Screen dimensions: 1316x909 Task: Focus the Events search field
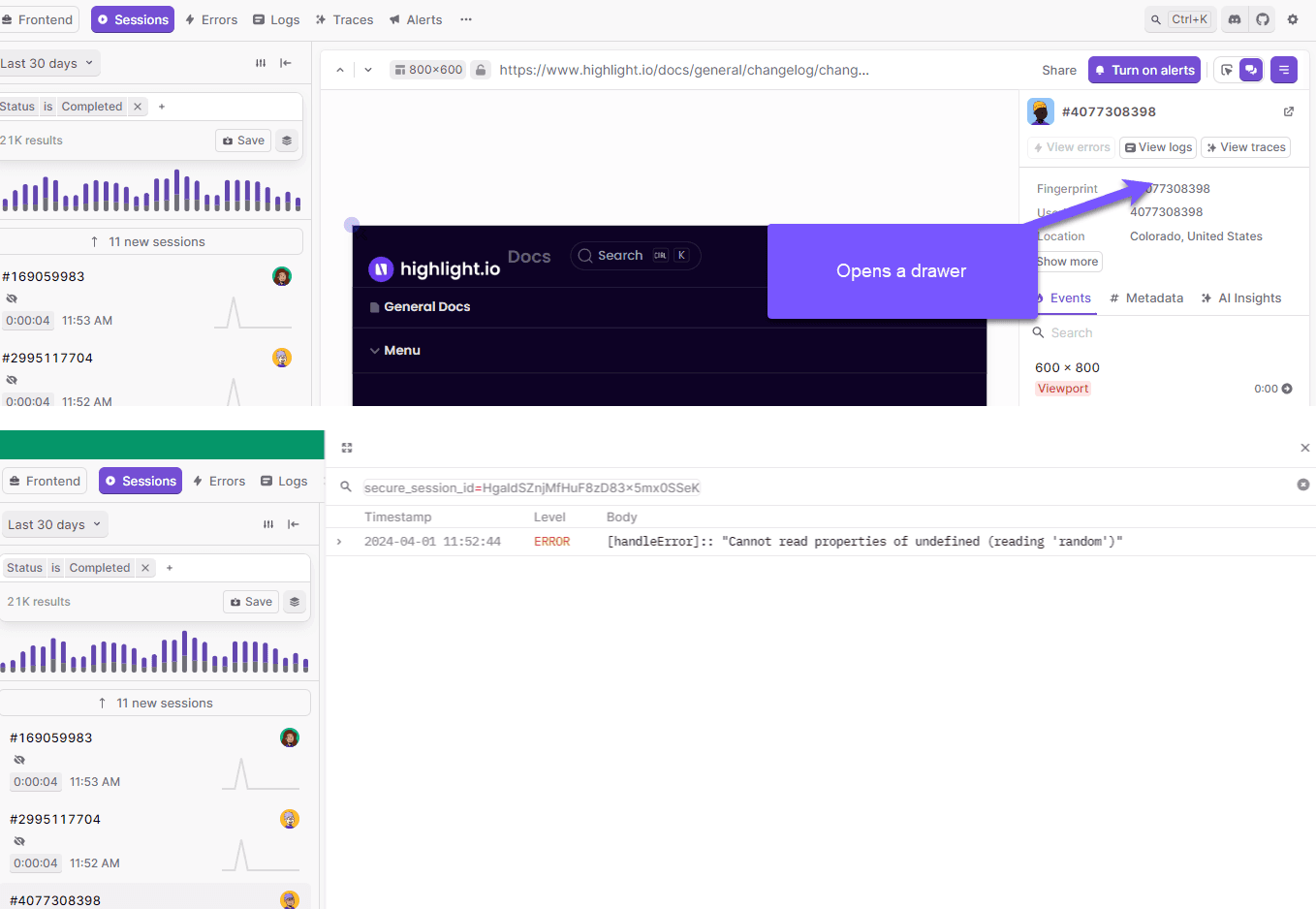[1163, 332]
